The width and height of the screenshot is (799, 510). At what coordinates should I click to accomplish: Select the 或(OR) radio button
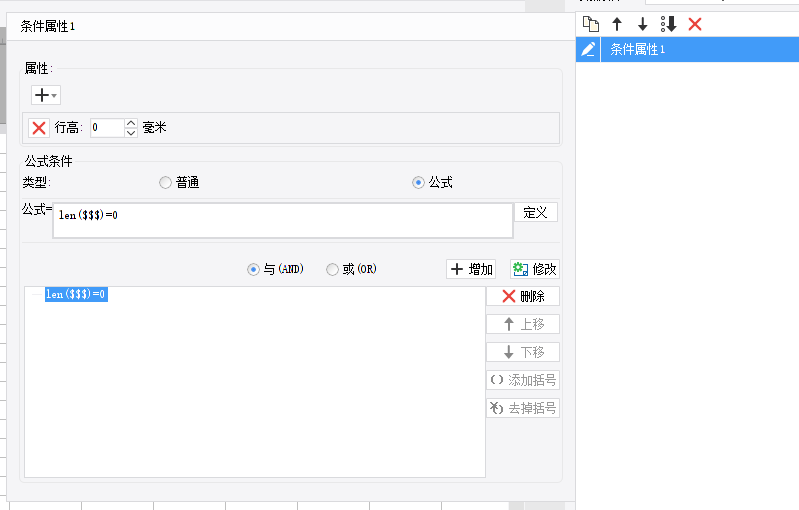pyautogui.click(x=332, y=269)
